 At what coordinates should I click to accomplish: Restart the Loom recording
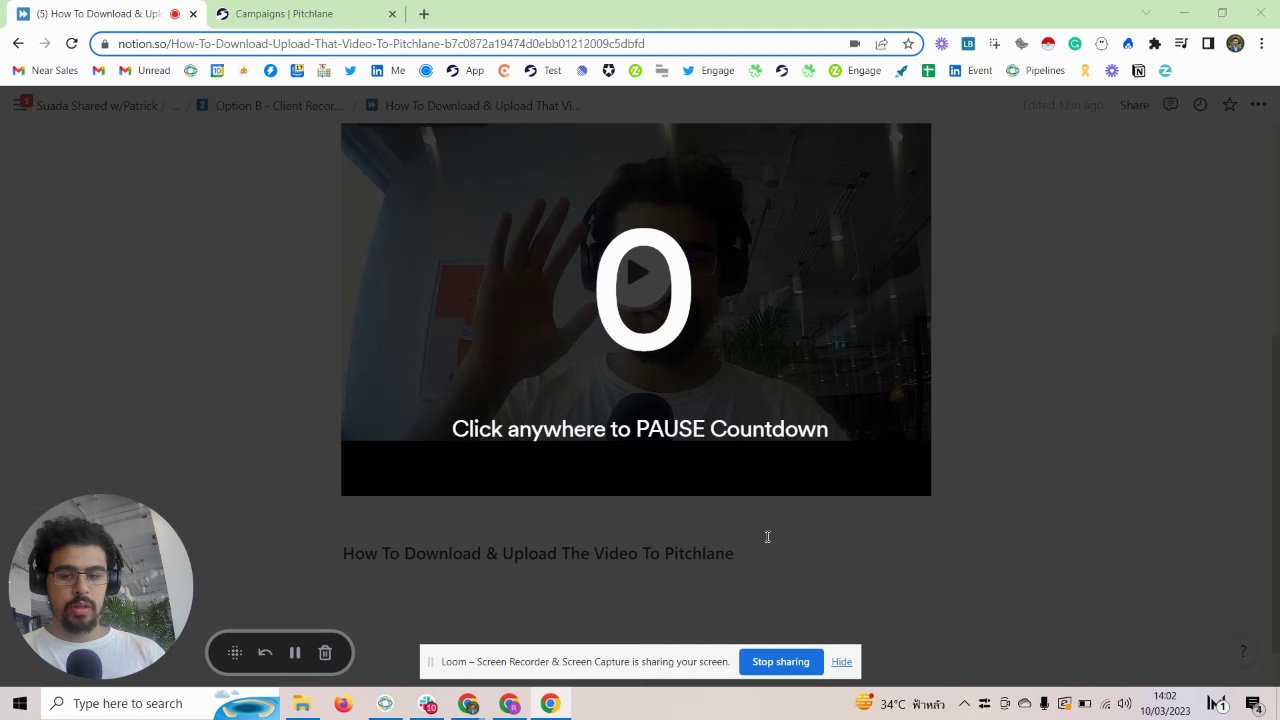pos(265,653)
